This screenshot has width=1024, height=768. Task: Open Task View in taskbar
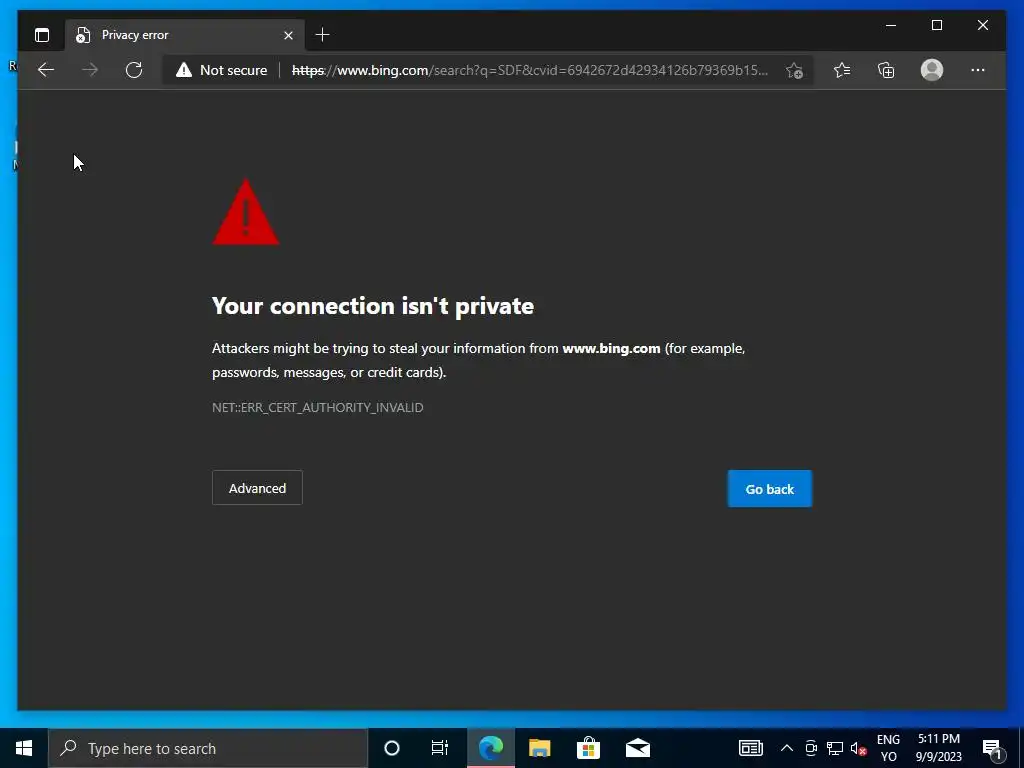(x=440, y=748)
